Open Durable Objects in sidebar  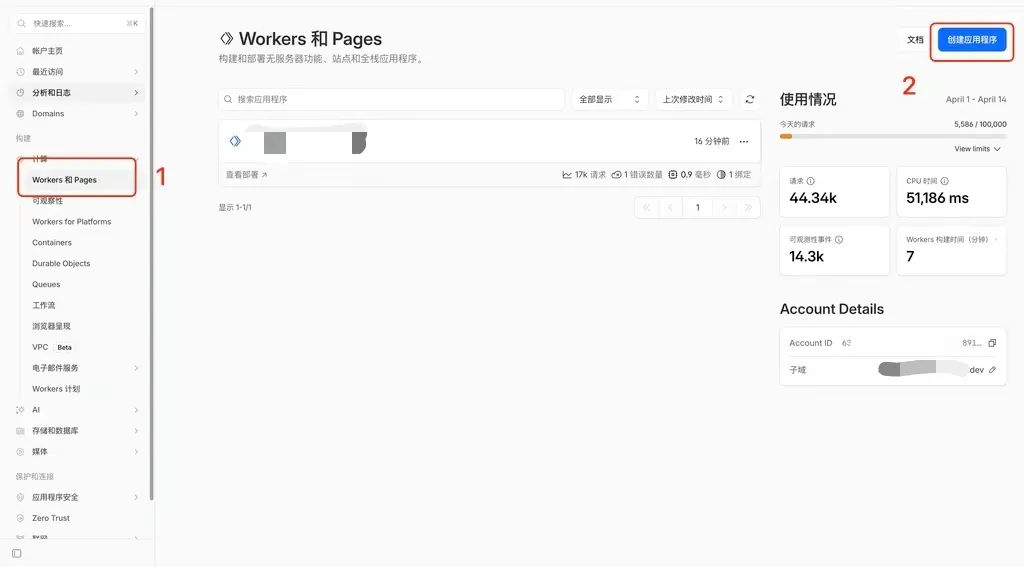pyautogui.click(x=61, y=264)
